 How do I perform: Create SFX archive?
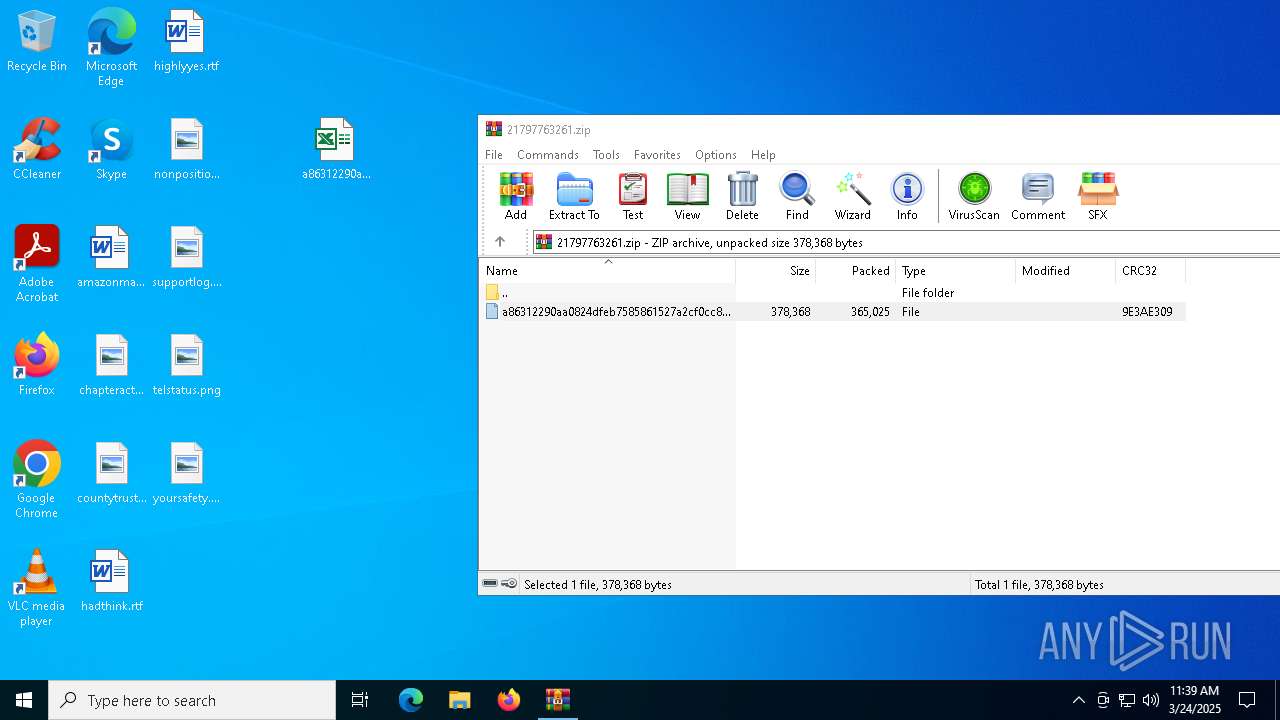tap(1098, 196)
